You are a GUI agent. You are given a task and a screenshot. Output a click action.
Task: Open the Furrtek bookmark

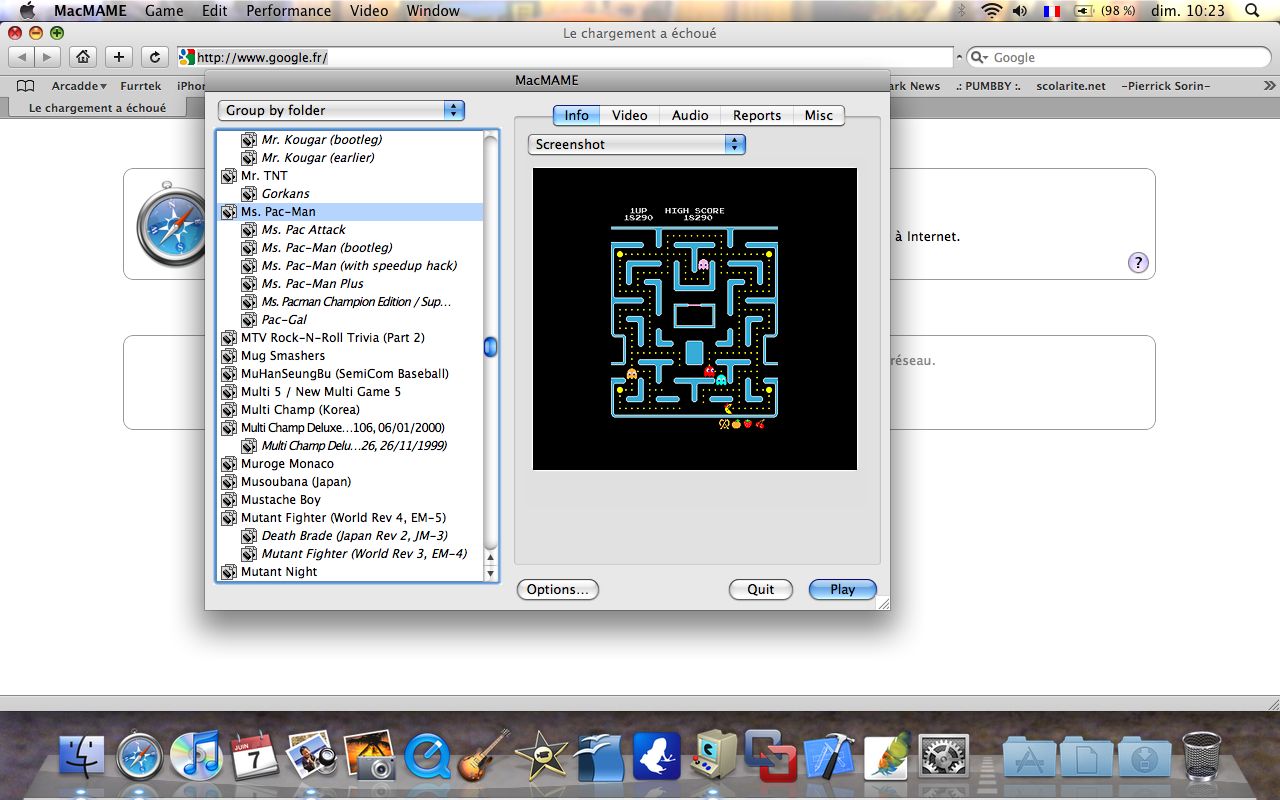click(141, 86)
